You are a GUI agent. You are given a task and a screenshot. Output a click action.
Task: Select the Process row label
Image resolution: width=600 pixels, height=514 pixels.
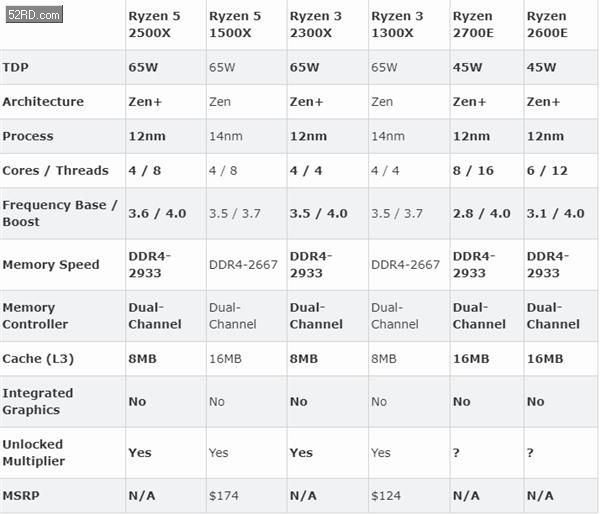(x=28, y=136)
